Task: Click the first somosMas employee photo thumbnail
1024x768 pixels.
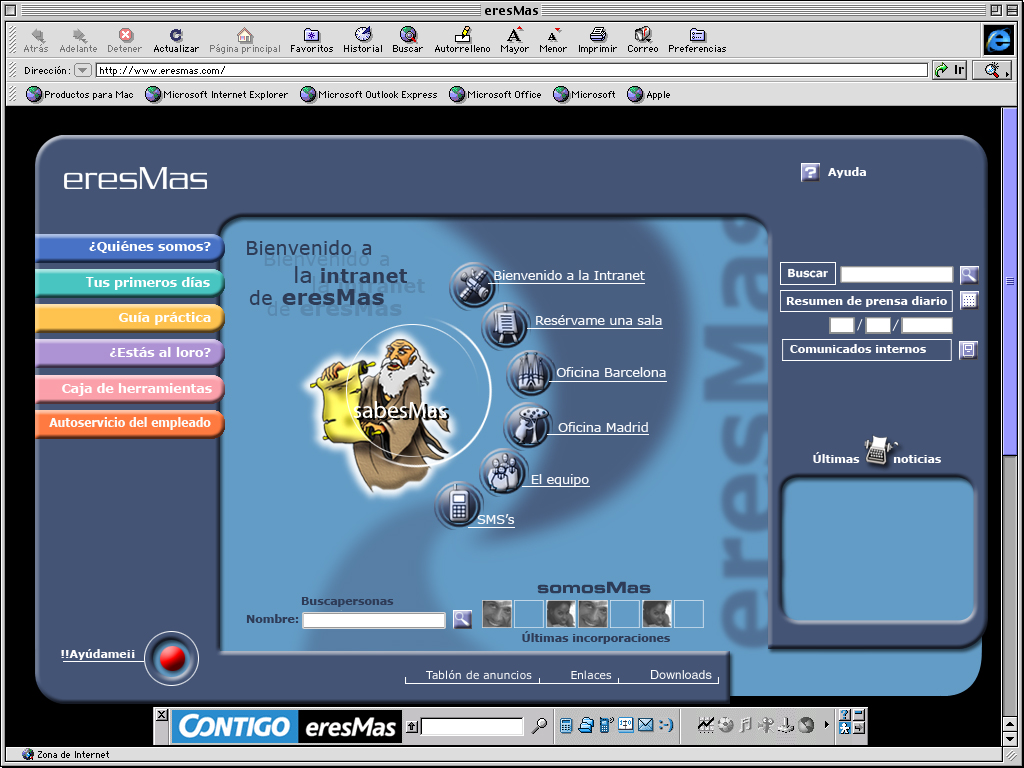Action: 497,614
